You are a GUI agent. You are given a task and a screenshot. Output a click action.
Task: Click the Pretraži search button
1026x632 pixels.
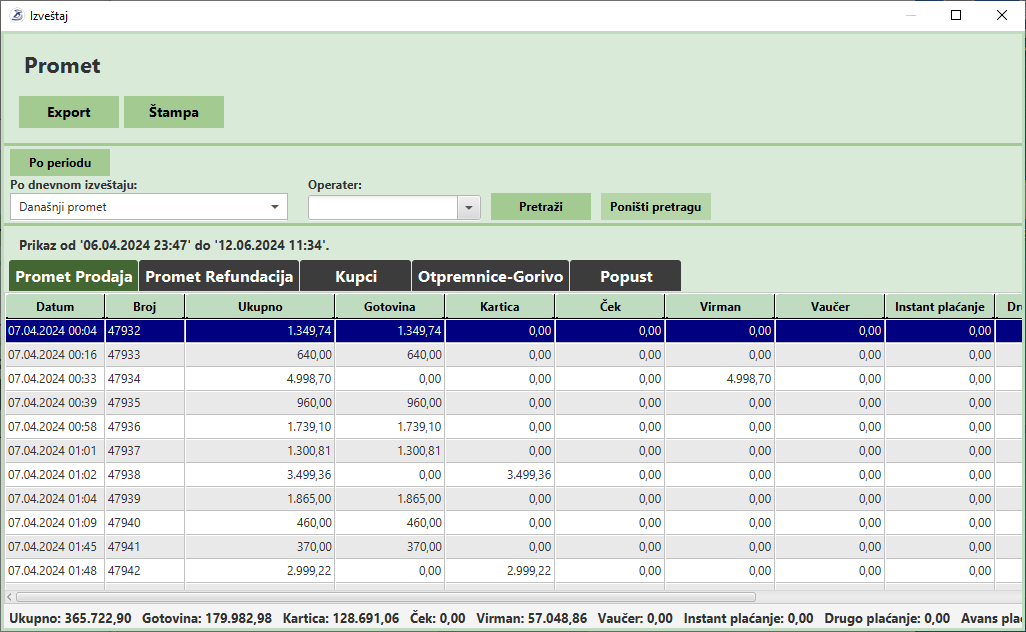[540, 207]
